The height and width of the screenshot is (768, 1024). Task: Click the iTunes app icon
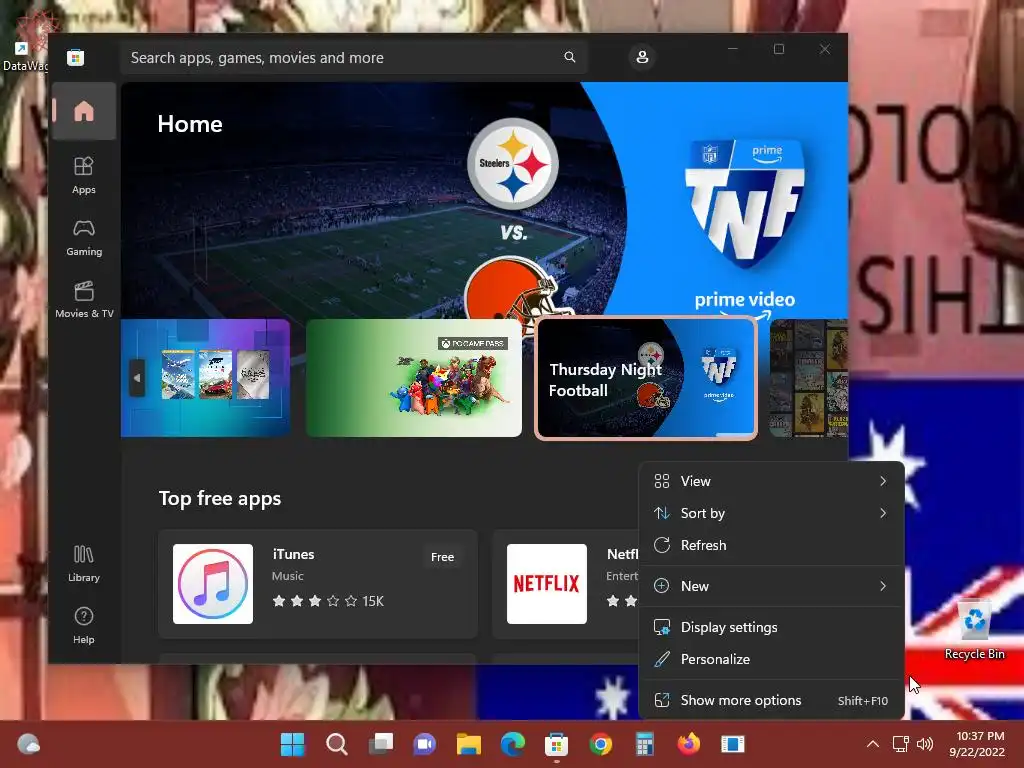click(213, 584)
